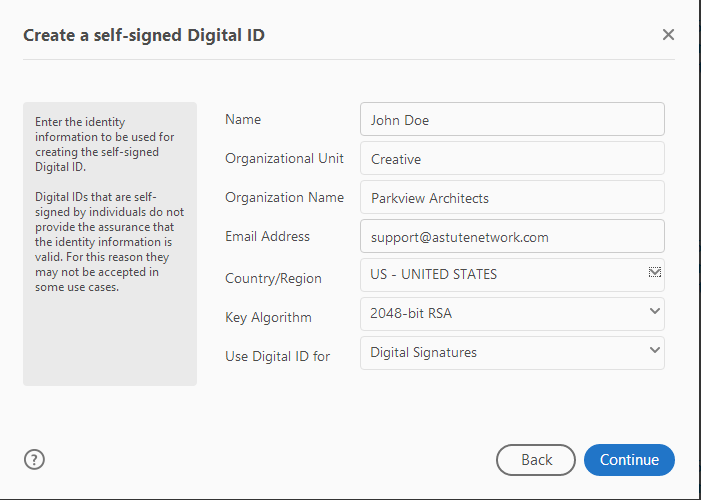Click the 'Email Address' label

[x=267, y=237]
